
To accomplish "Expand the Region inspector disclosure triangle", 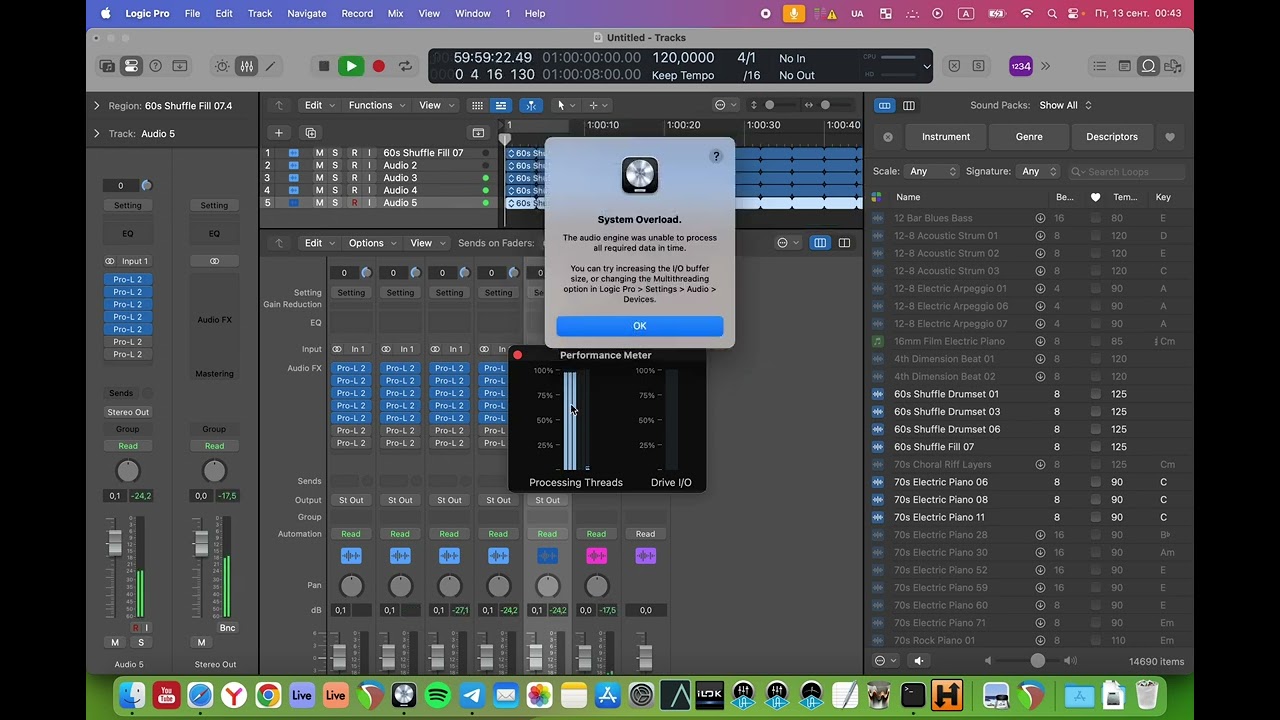I will (x=97, y=105).
